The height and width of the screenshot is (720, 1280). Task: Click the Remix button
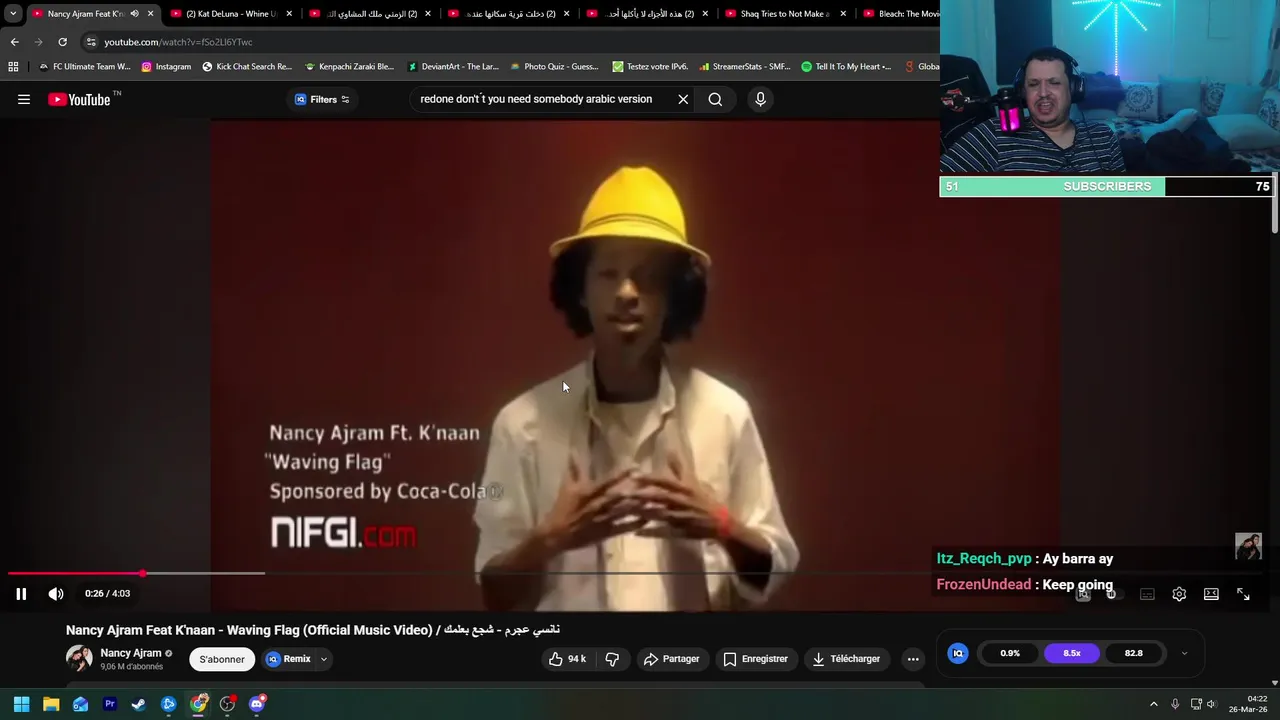(288, 659)
